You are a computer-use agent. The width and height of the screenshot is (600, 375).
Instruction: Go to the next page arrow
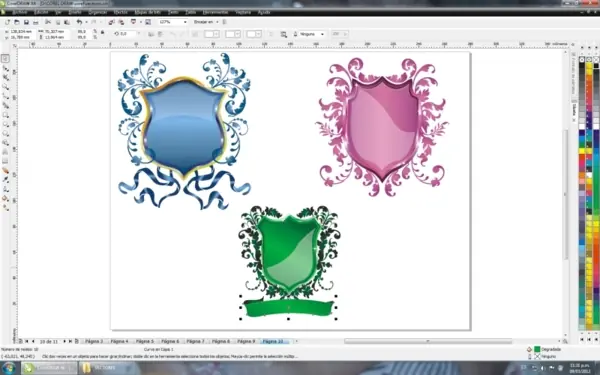(64, 341)
